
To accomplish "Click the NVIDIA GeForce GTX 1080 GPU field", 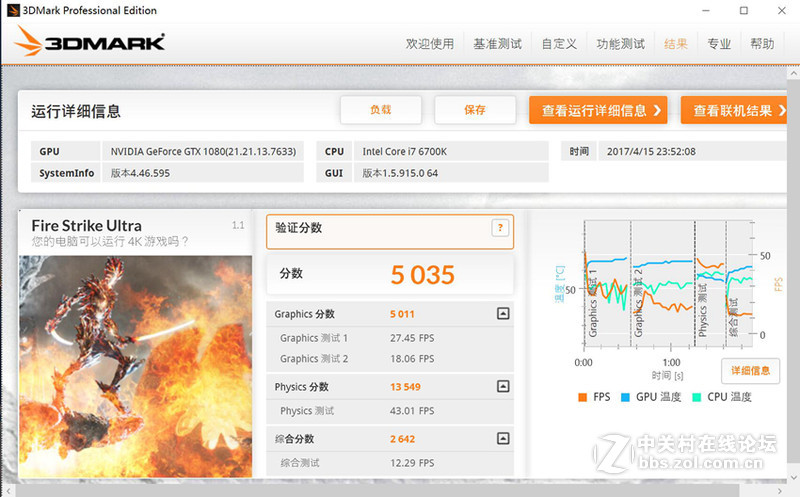I will click(x=203, y=152).
